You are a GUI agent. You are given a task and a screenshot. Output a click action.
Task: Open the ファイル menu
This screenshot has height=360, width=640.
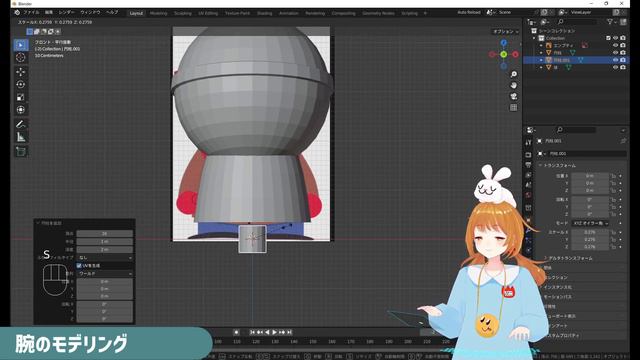[x=31, y=13]
